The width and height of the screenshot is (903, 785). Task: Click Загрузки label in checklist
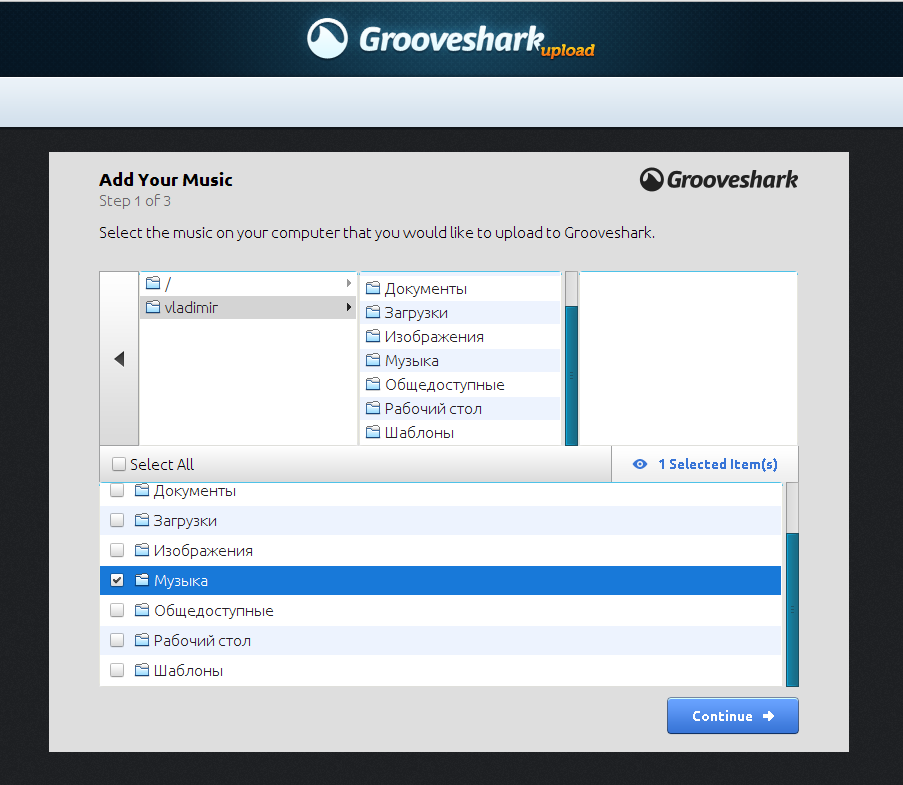pyautogui.click(x=185, y=521)
